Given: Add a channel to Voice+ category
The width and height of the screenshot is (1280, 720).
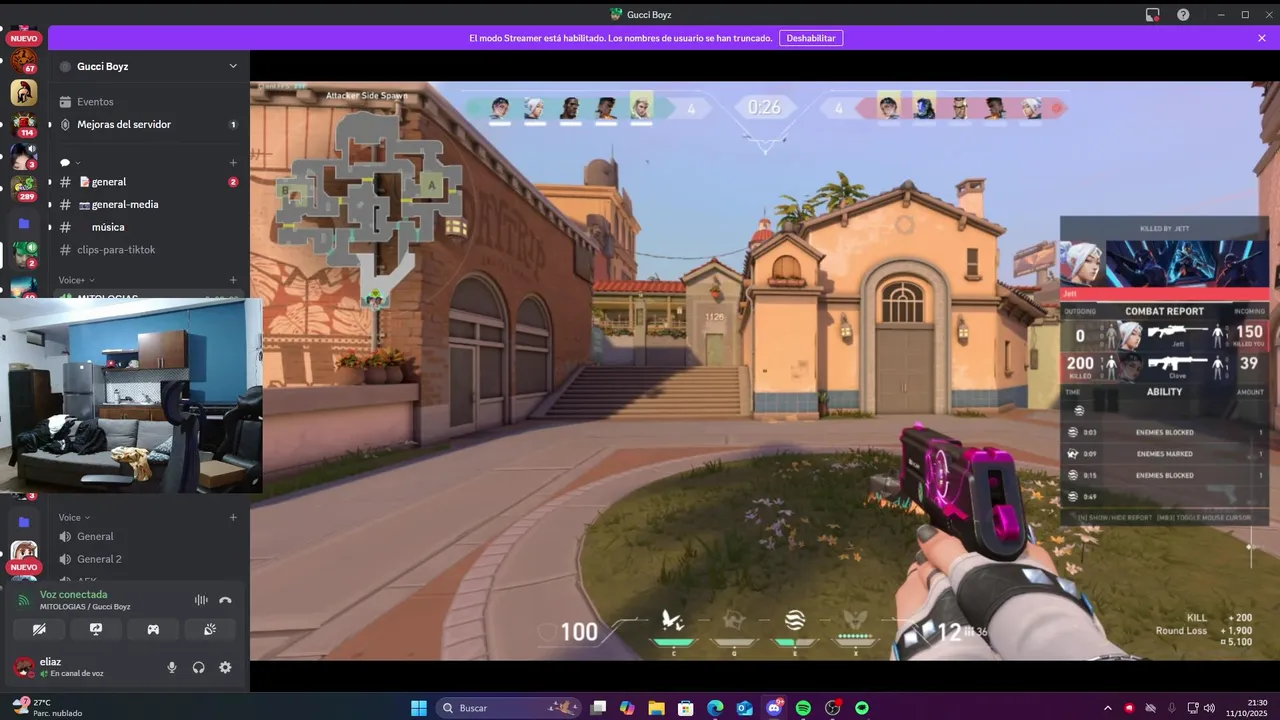Looking at the screenshot, I should pyautogui.click(x=233, y=280).
